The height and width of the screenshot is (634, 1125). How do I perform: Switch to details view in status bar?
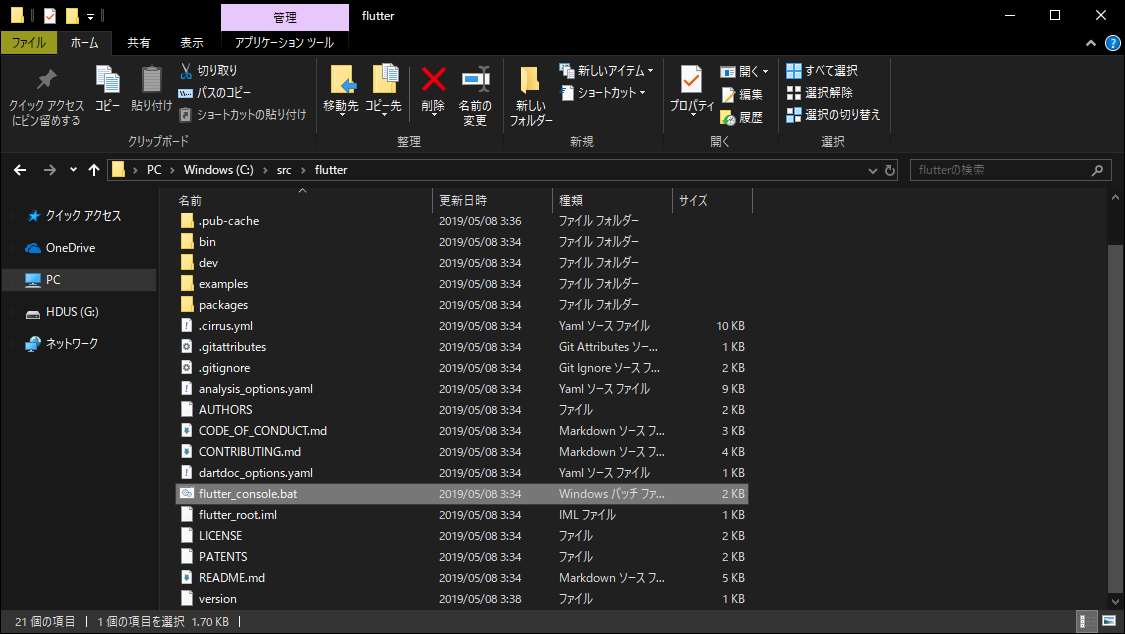pos(1088,621)
